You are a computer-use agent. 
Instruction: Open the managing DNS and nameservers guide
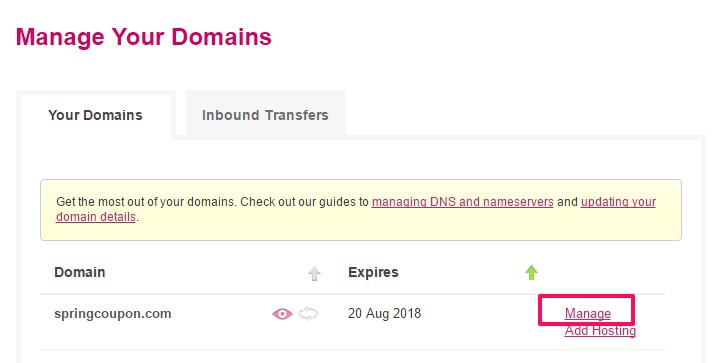[462, 202]
